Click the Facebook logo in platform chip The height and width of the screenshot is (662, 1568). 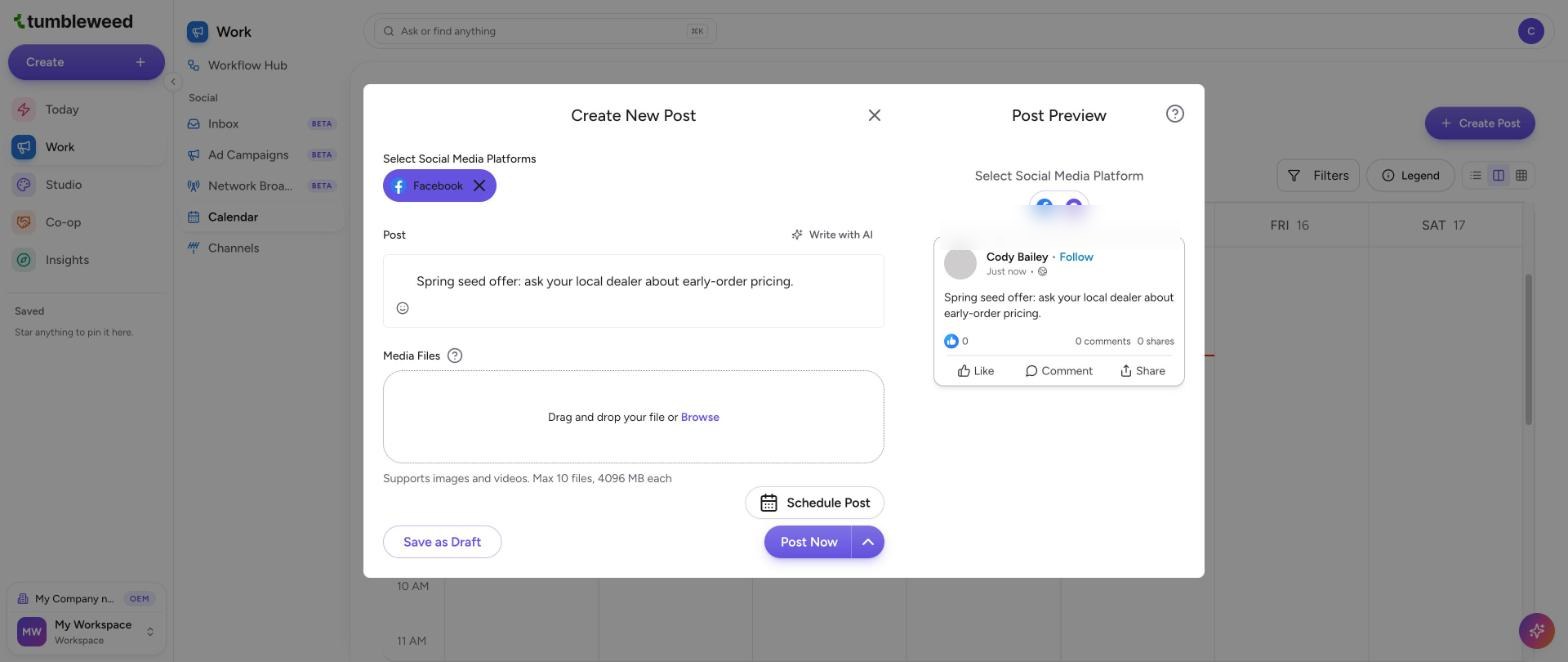(398, 186)
